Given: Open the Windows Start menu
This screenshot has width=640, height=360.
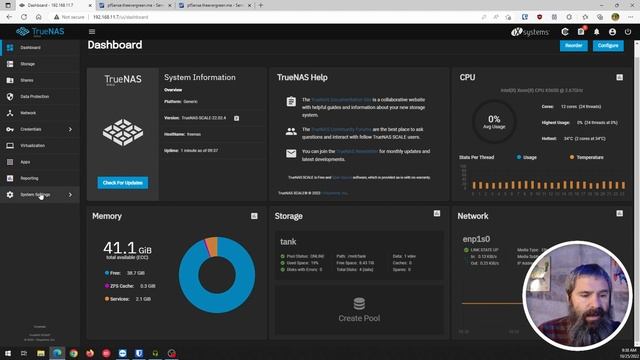Looking at the screenshot, I should (x=8, y=353).
